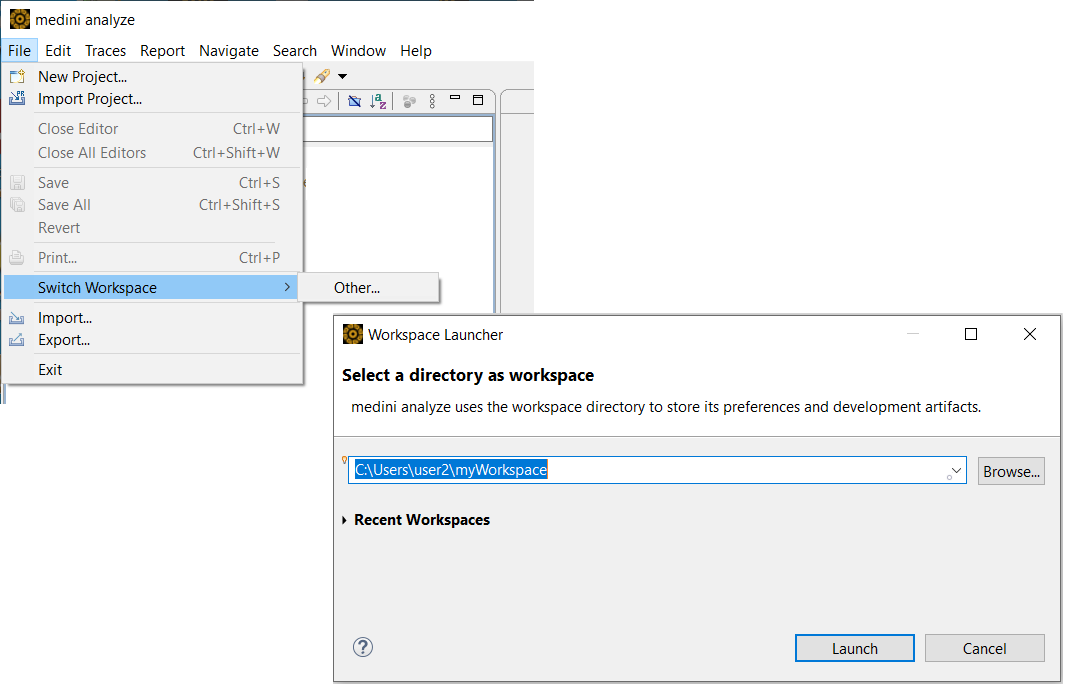Open the Navigate menu

pos(229,50)
